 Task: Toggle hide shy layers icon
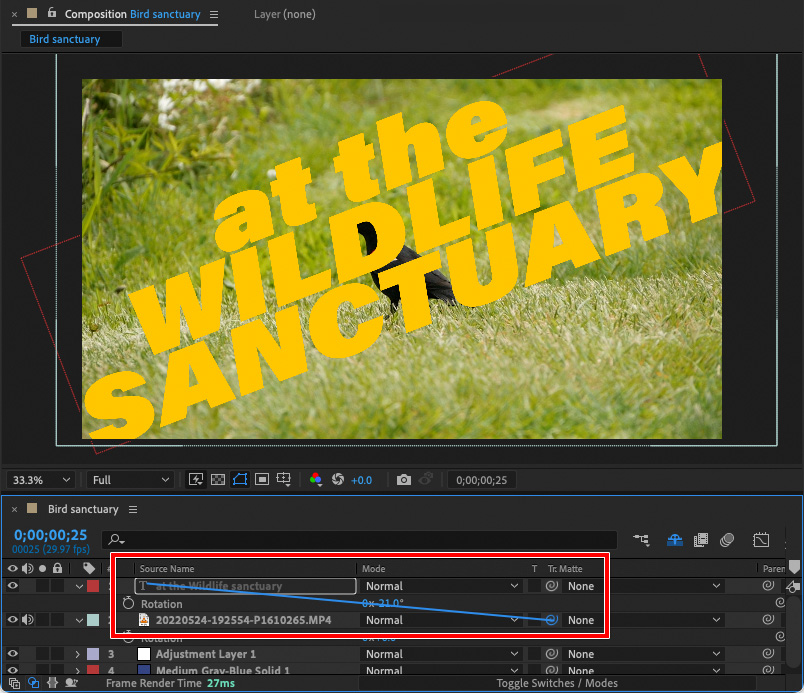click(675, 540)
